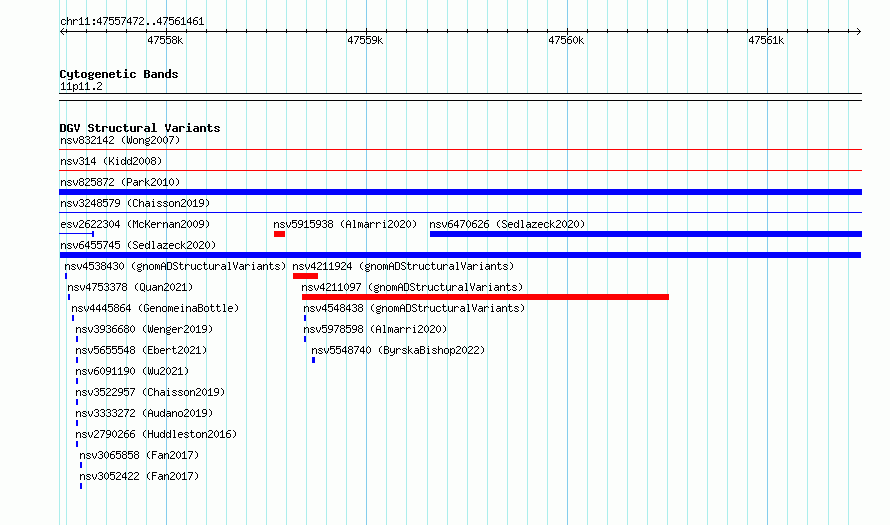Click the red bar under nsv4211924
Image resolution: width=890 pixels, height=525 pixels.
pyautogui.click(x=305, y=276)
